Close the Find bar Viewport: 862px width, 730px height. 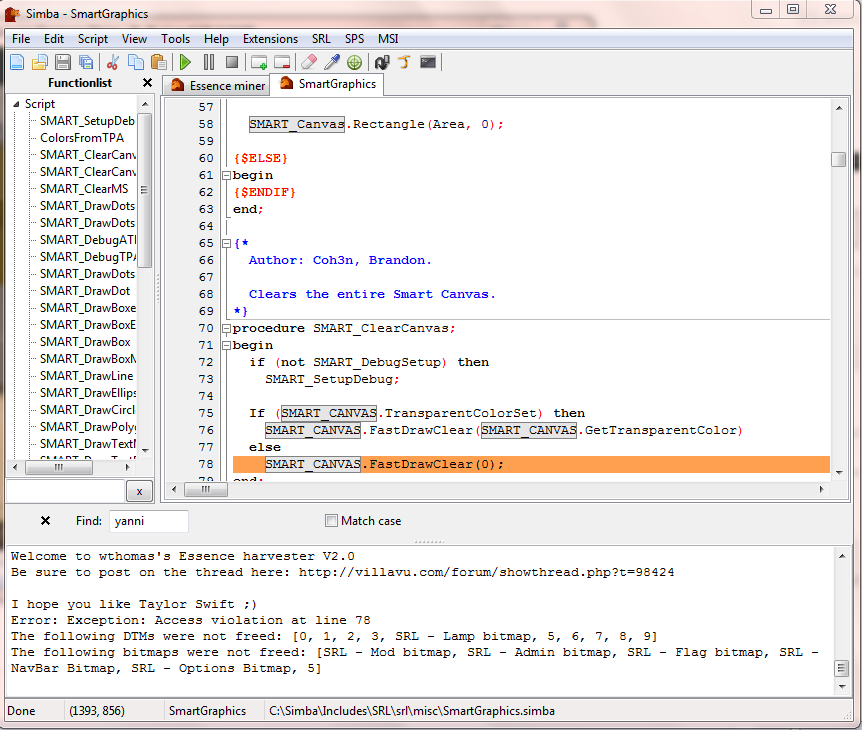coord(45,521)
